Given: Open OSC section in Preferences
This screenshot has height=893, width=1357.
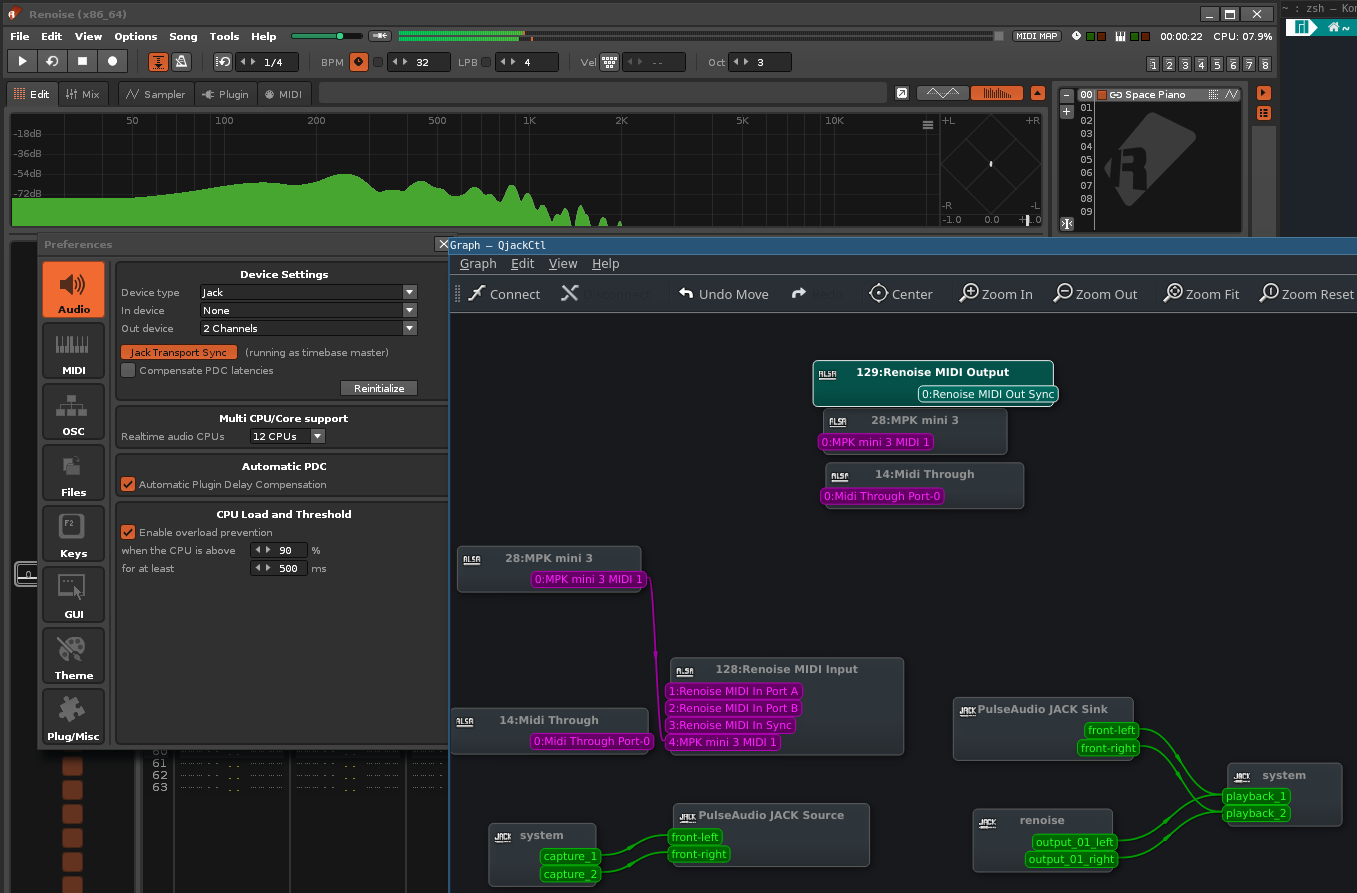Looking at the screenshot, I should (x=73, y=412).
